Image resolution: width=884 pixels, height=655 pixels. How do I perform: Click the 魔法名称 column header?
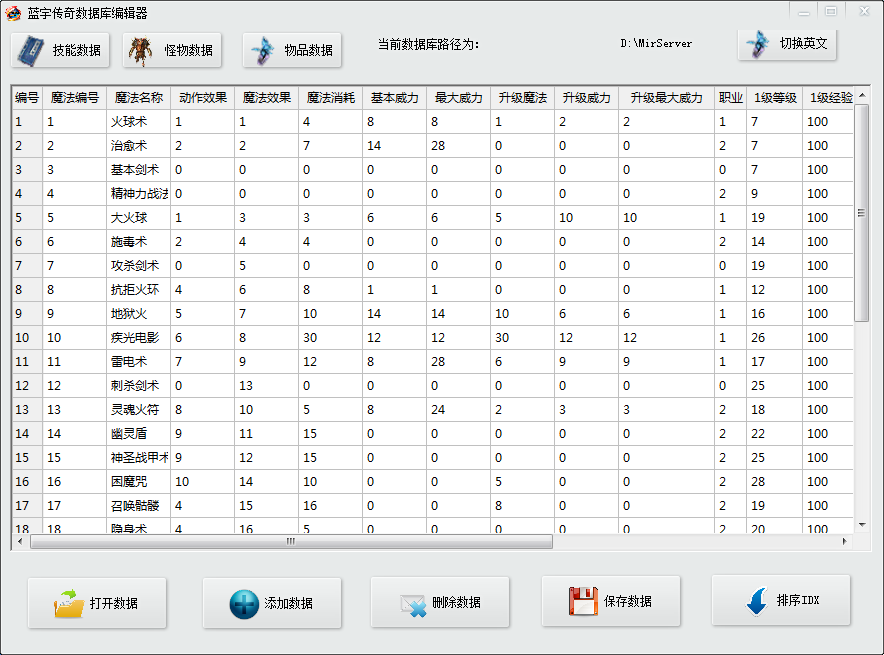tap(138, 98)
